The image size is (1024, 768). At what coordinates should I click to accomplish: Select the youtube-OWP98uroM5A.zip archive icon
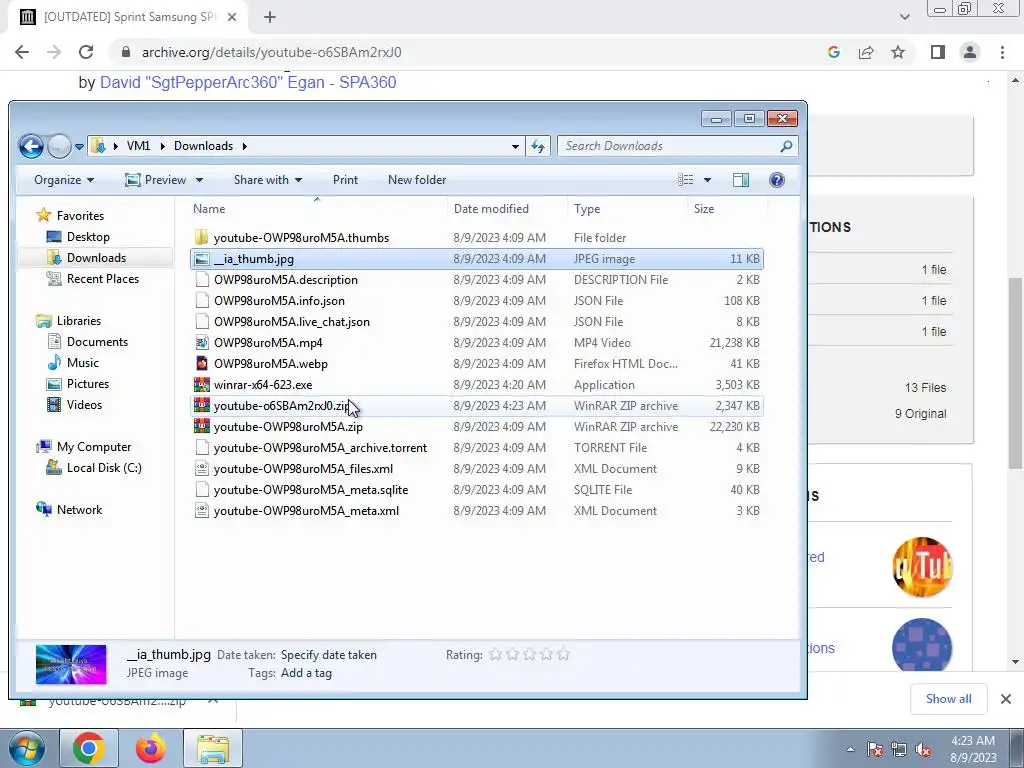click(x=202, y=426)
